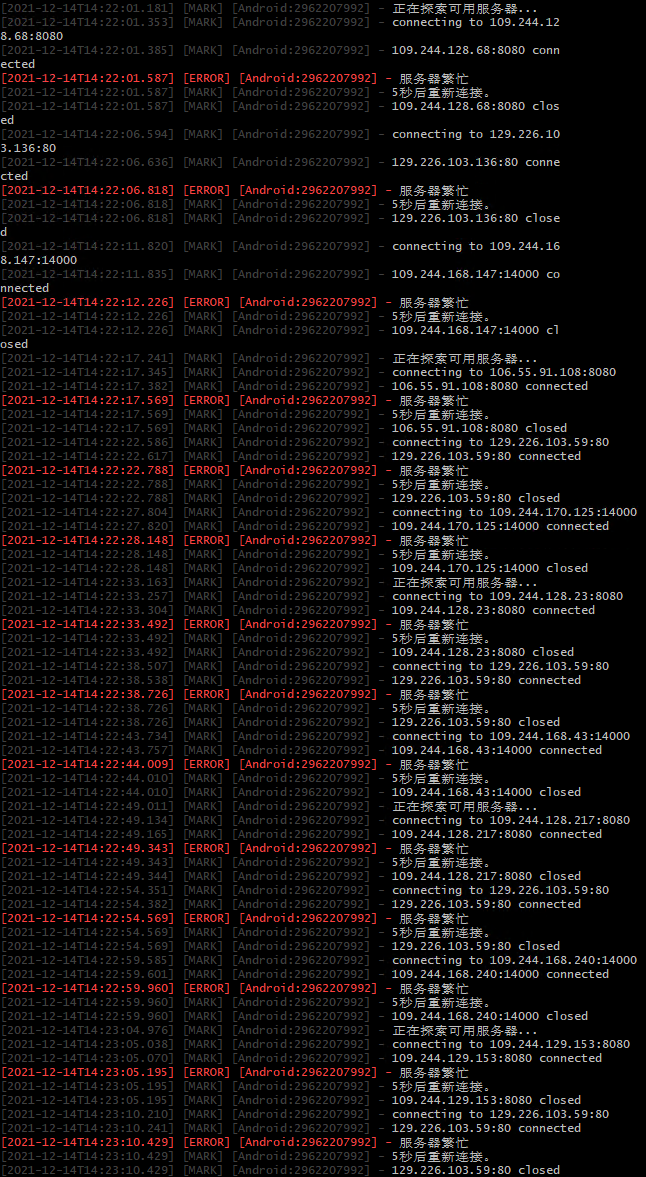Select the 14:22:33.163 正在探索可用服务器 line
The height and width of the screenshot is (1177, 646).
[269, 582]
